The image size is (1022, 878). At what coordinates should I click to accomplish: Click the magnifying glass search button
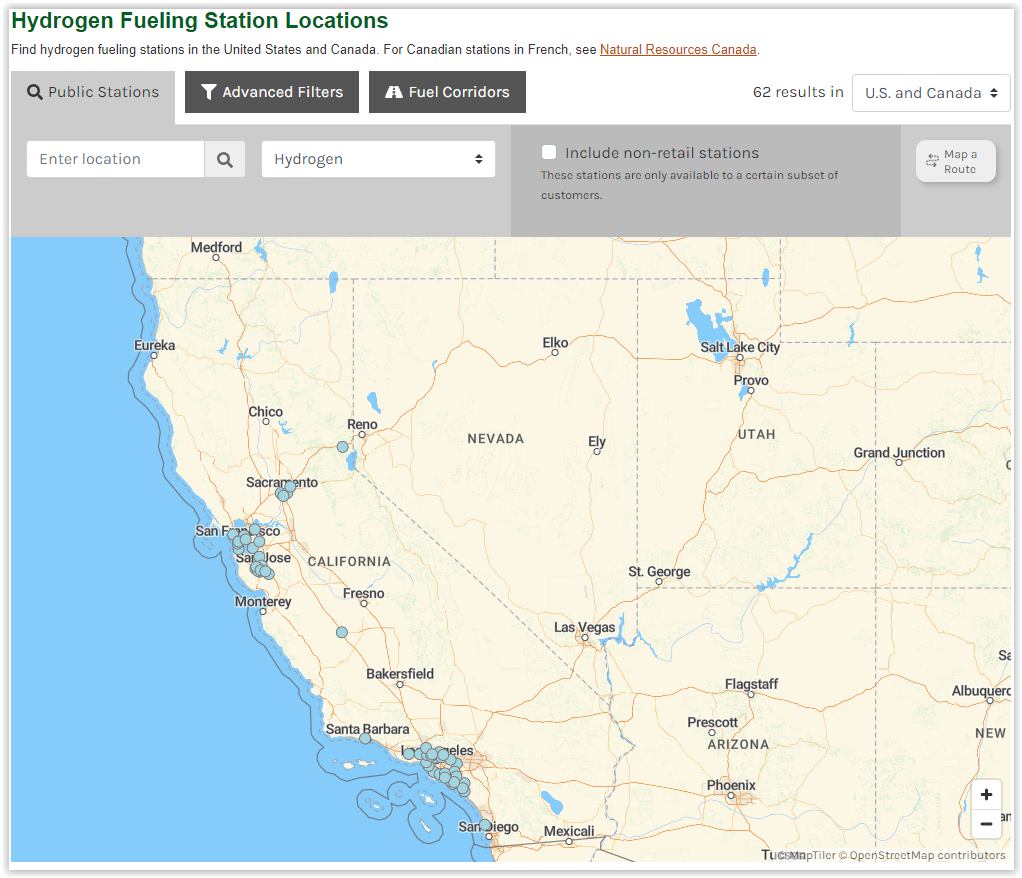225,159
